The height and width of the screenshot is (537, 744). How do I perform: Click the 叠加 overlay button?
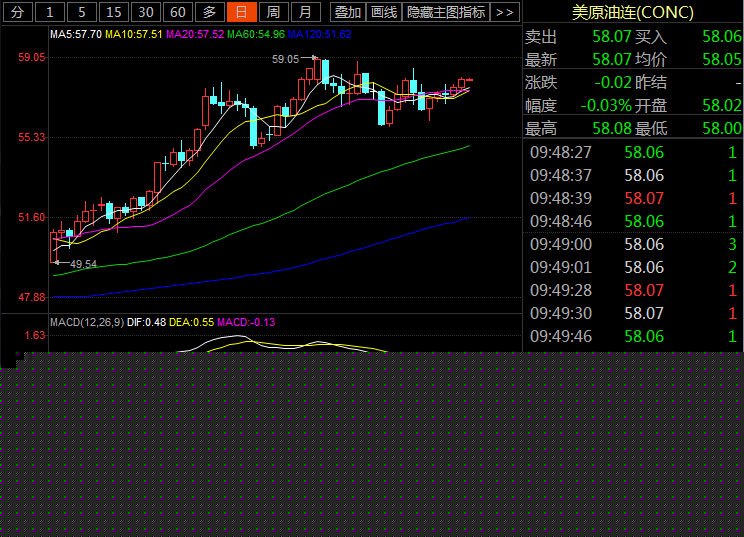347,12
